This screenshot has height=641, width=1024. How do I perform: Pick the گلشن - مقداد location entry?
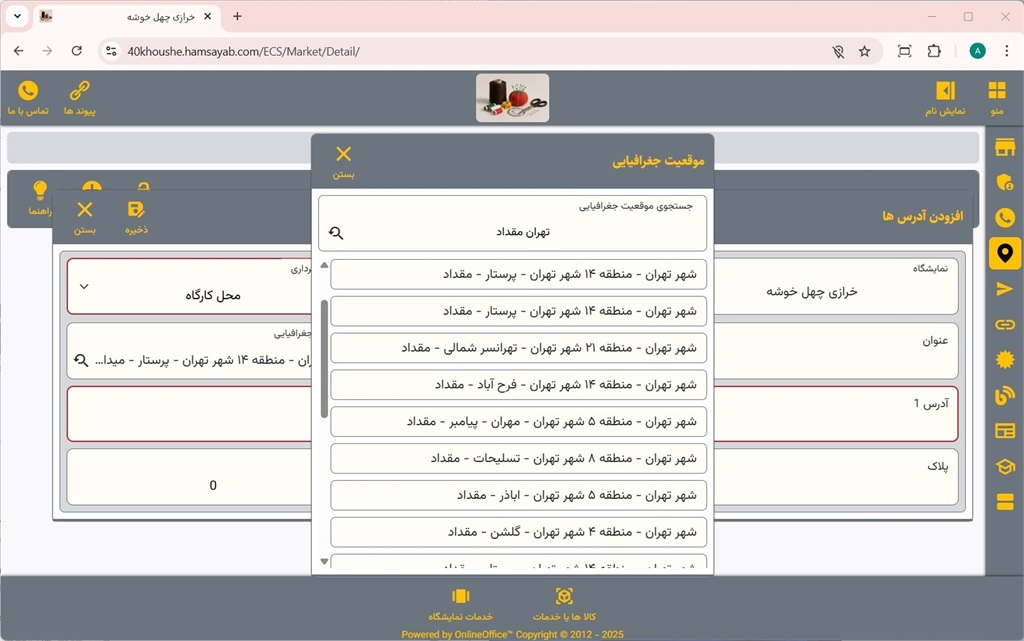pyautogui.click(x=518, y=532)
